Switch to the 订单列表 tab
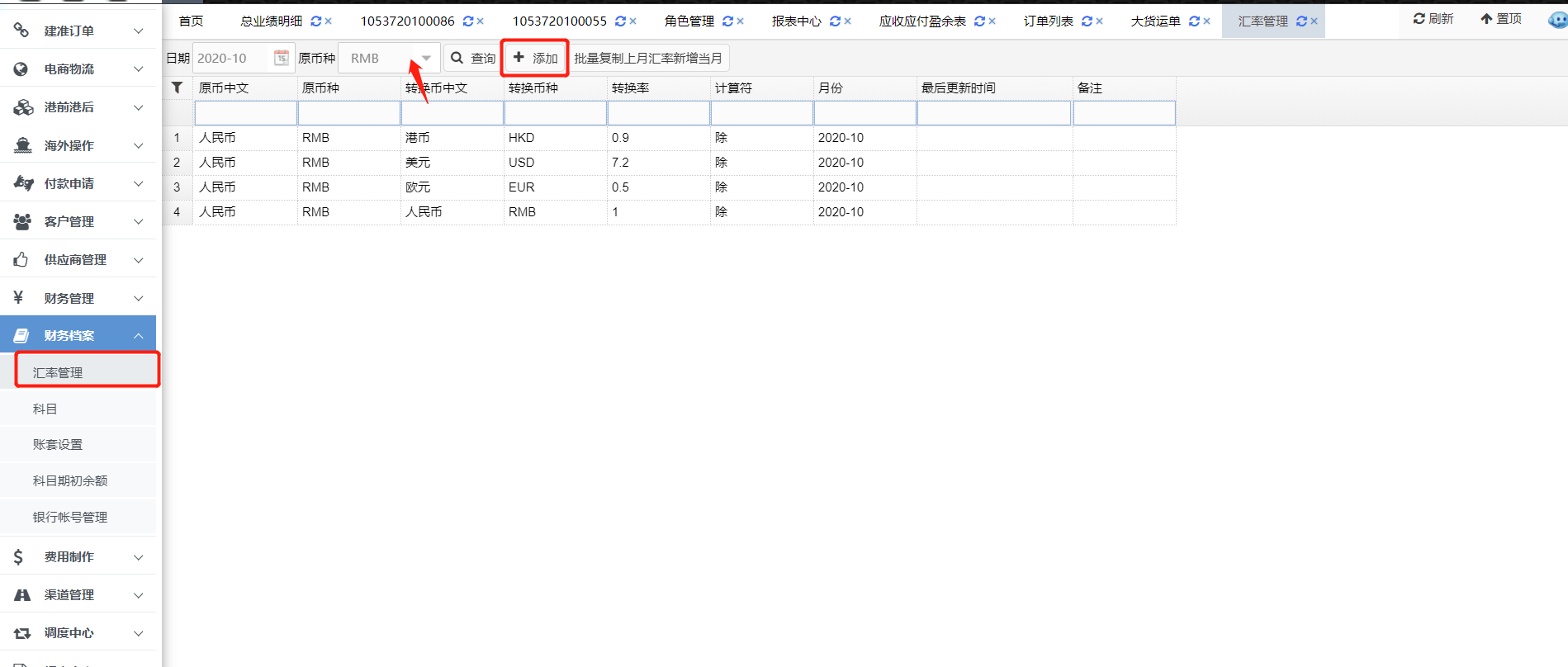The image size is (1568, 667). point(1049,21)
